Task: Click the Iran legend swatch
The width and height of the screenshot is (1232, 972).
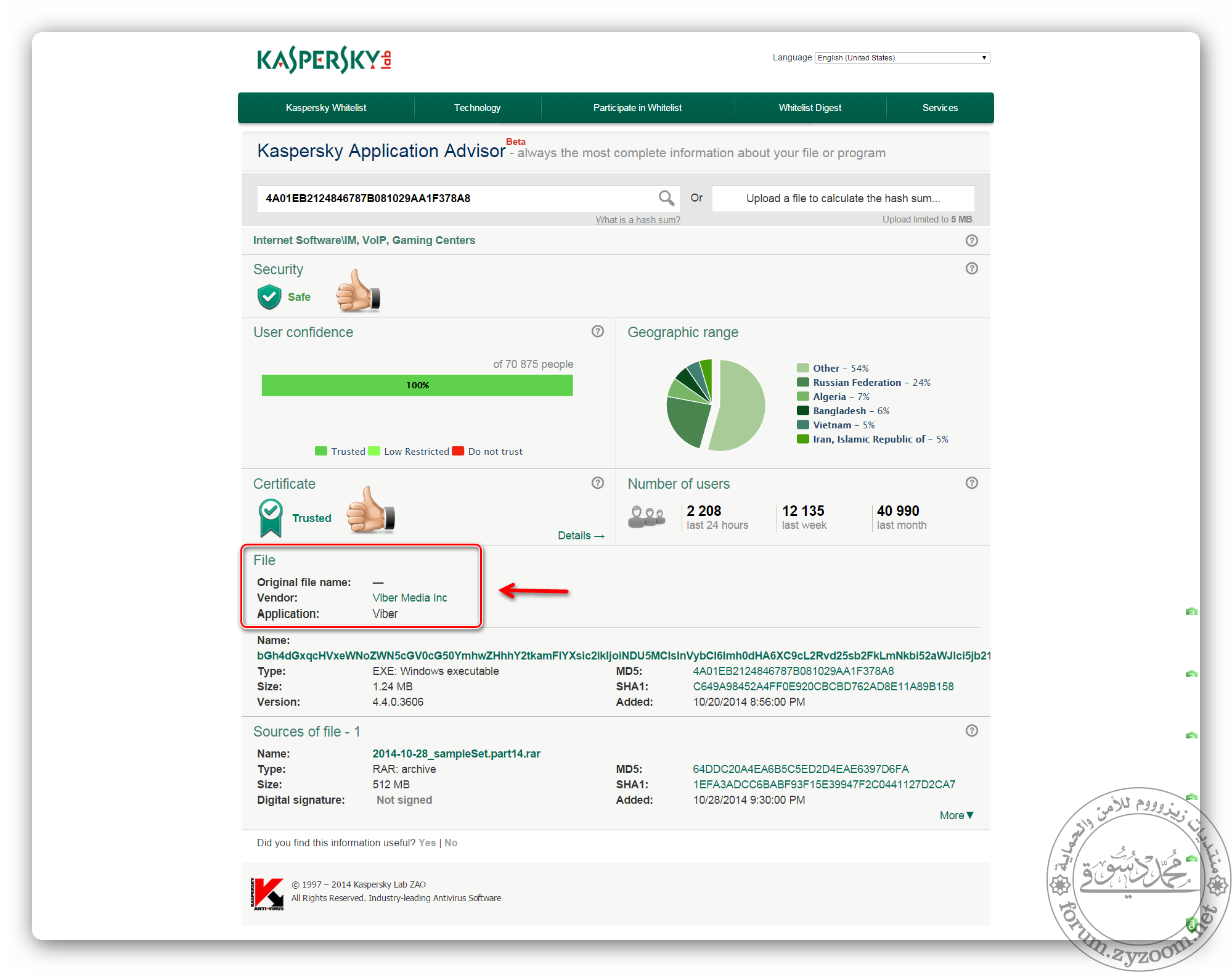Action: coord(802,439)
